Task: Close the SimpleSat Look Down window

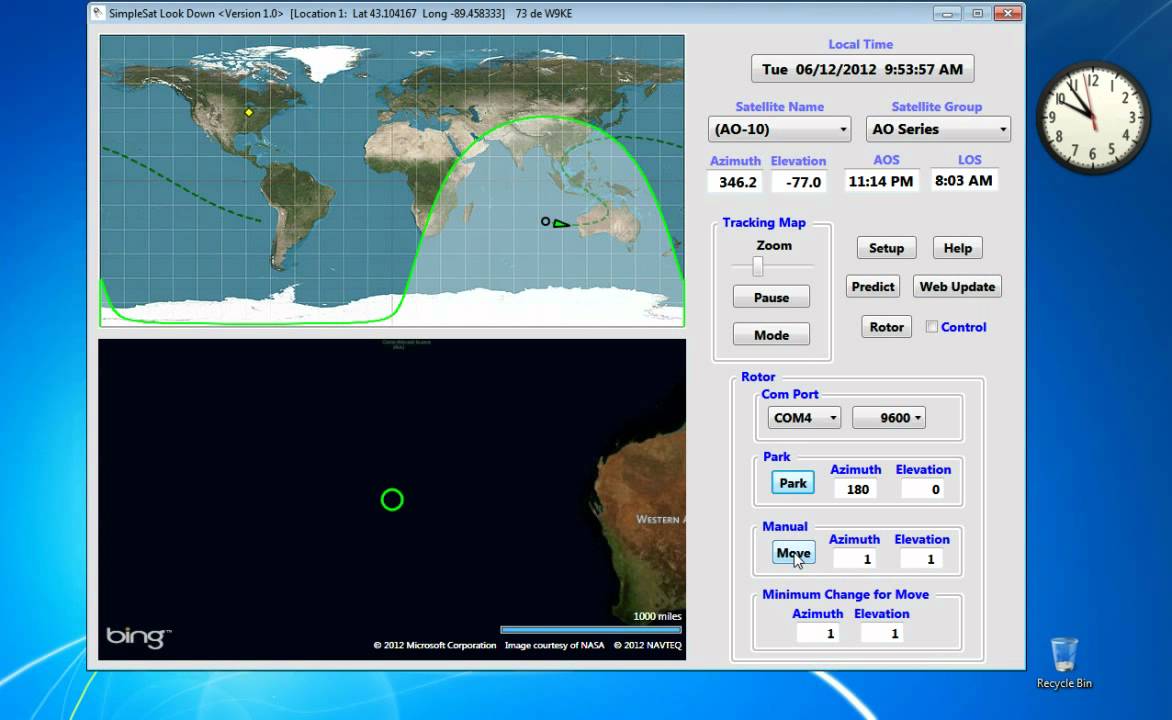Action: point(1008,13)
